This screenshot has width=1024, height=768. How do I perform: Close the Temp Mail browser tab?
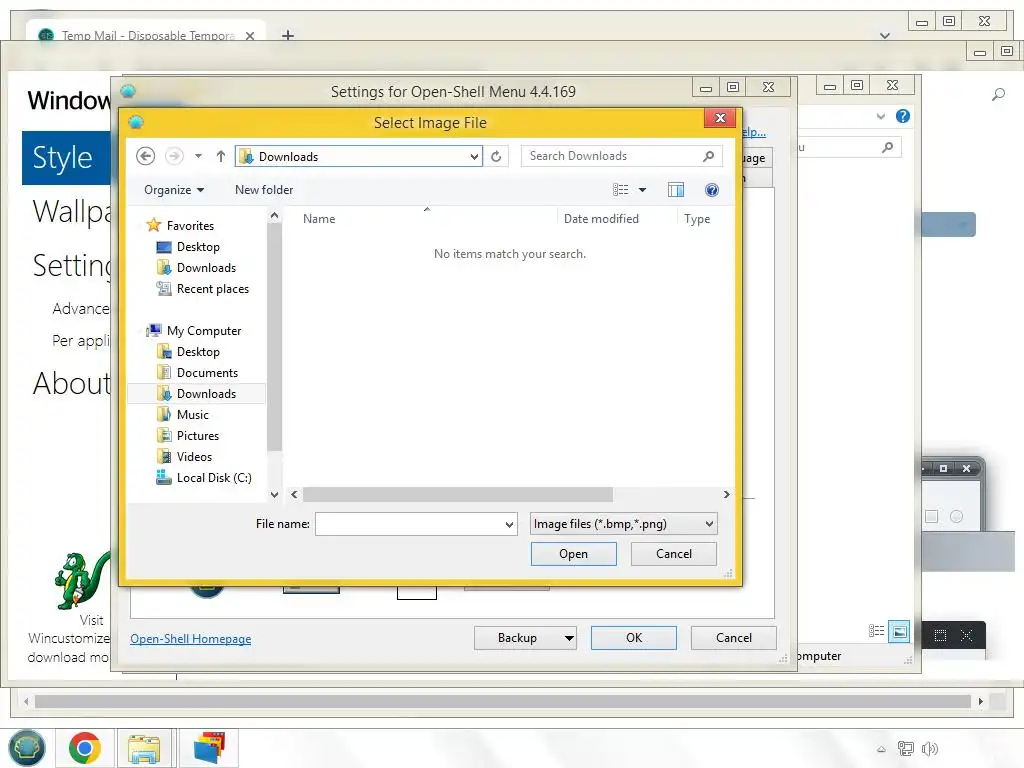pyautogui.click(x=250, y=36)
